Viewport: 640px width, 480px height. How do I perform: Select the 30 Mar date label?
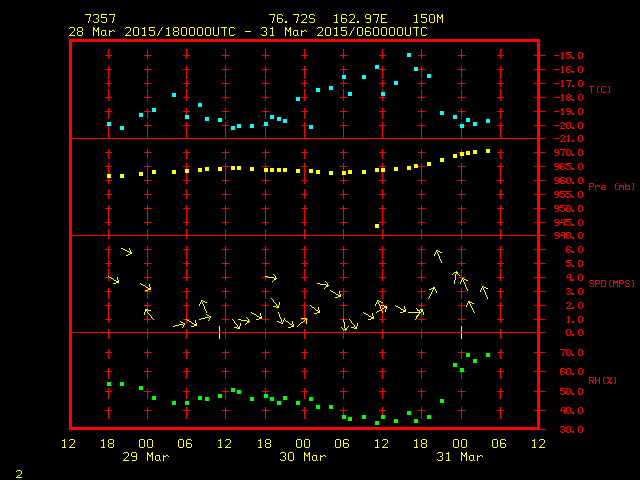[x=302, y=457]
